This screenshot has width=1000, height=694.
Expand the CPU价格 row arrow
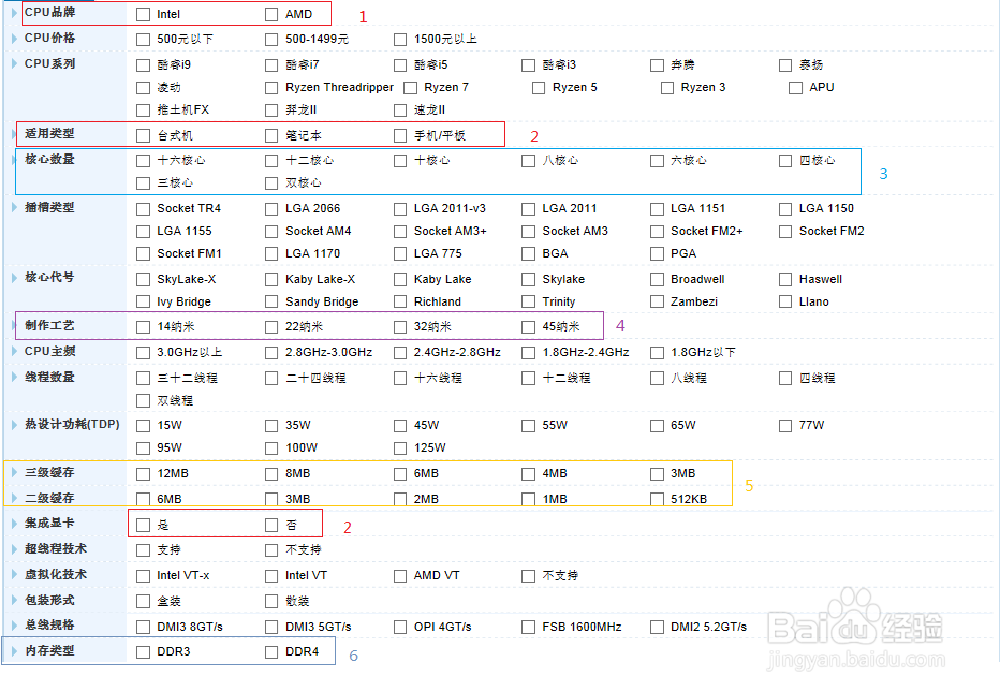pos(15,38)
